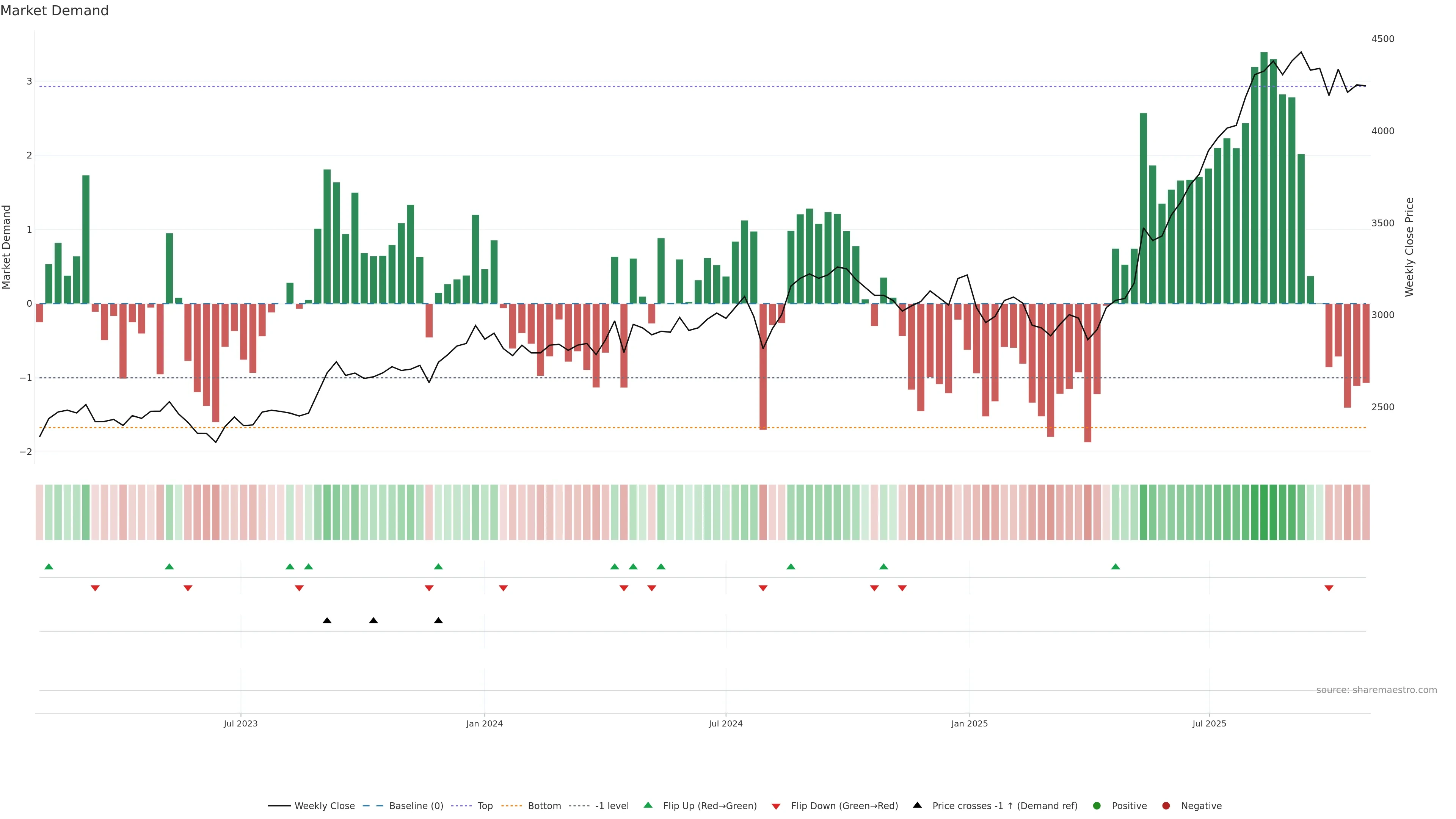Click the Jul 2023 x-axis label

(240, 723)
